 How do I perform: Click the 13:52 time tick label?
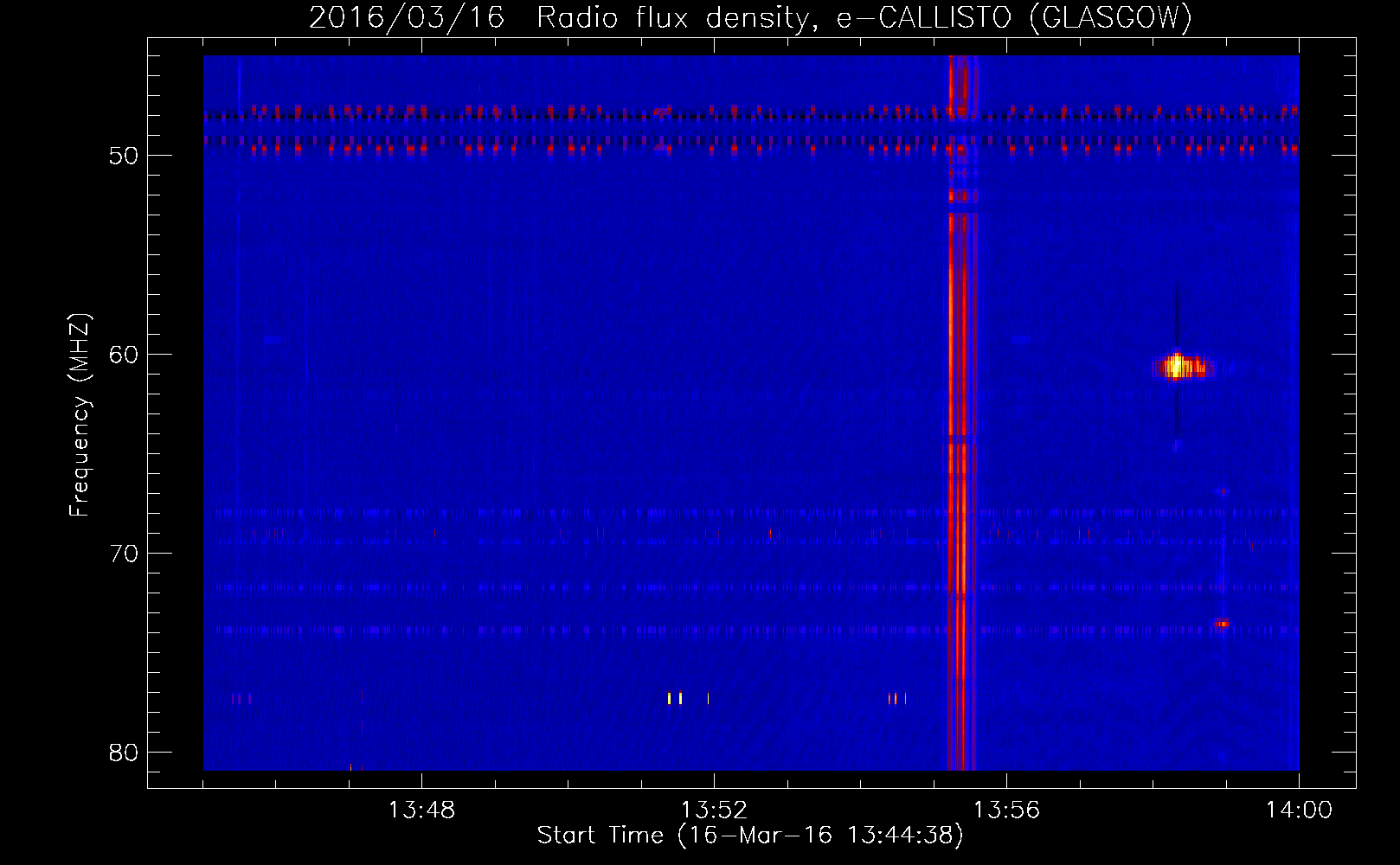click(714, 811)
